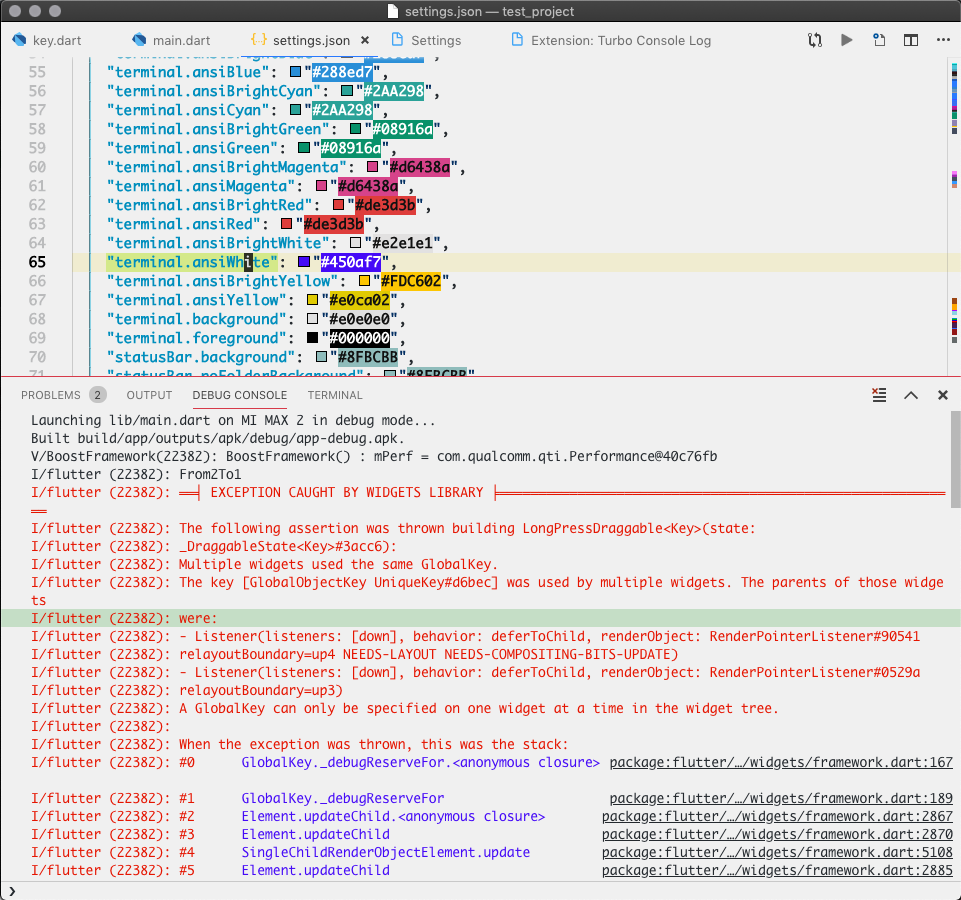The image size is (961, 900).
Task: Maximize the panel with the chevron
Action: tap(910, 395)
